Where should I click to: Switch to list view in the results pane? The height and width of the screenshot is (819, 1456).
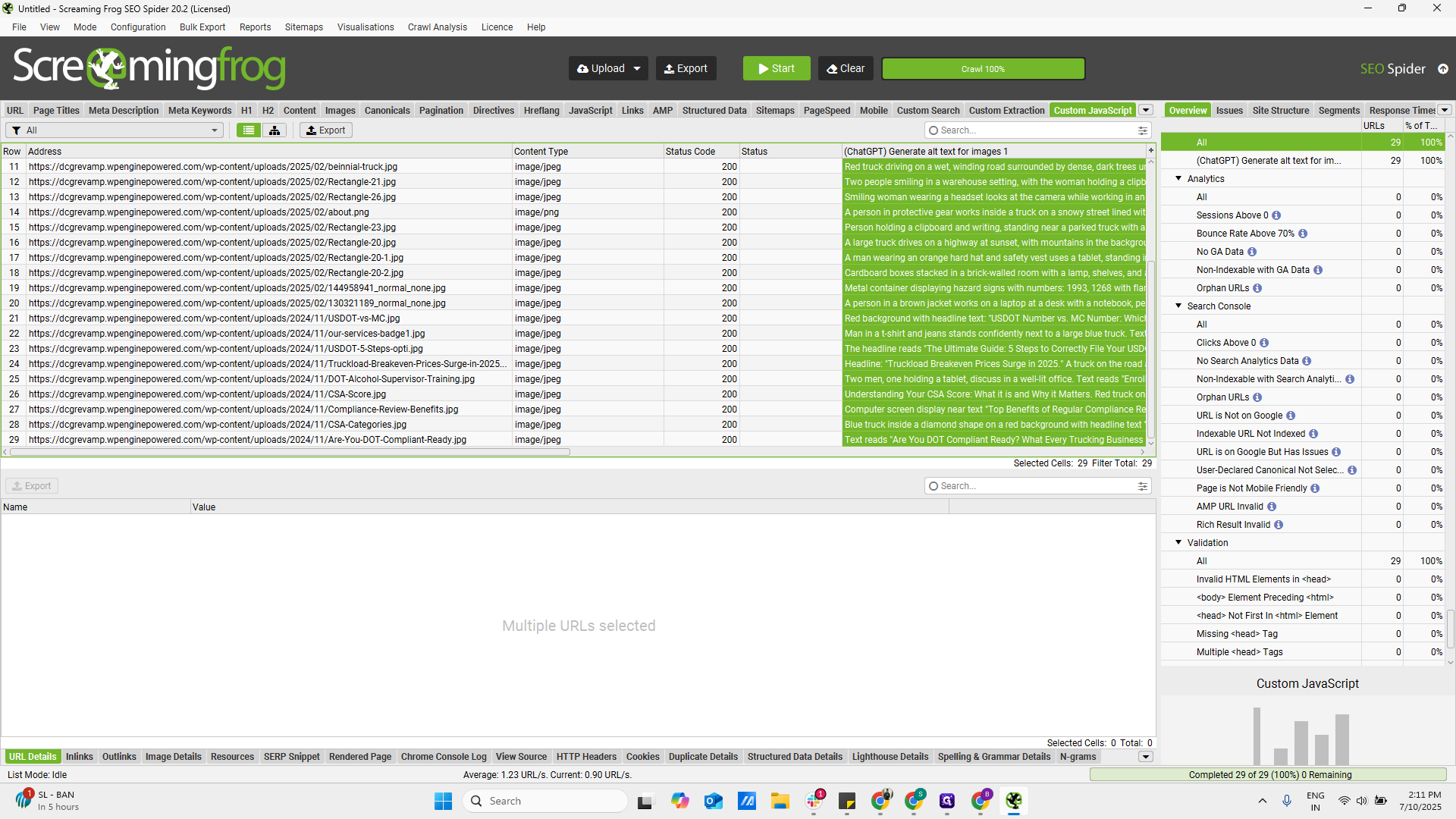[x=248, y=130]
